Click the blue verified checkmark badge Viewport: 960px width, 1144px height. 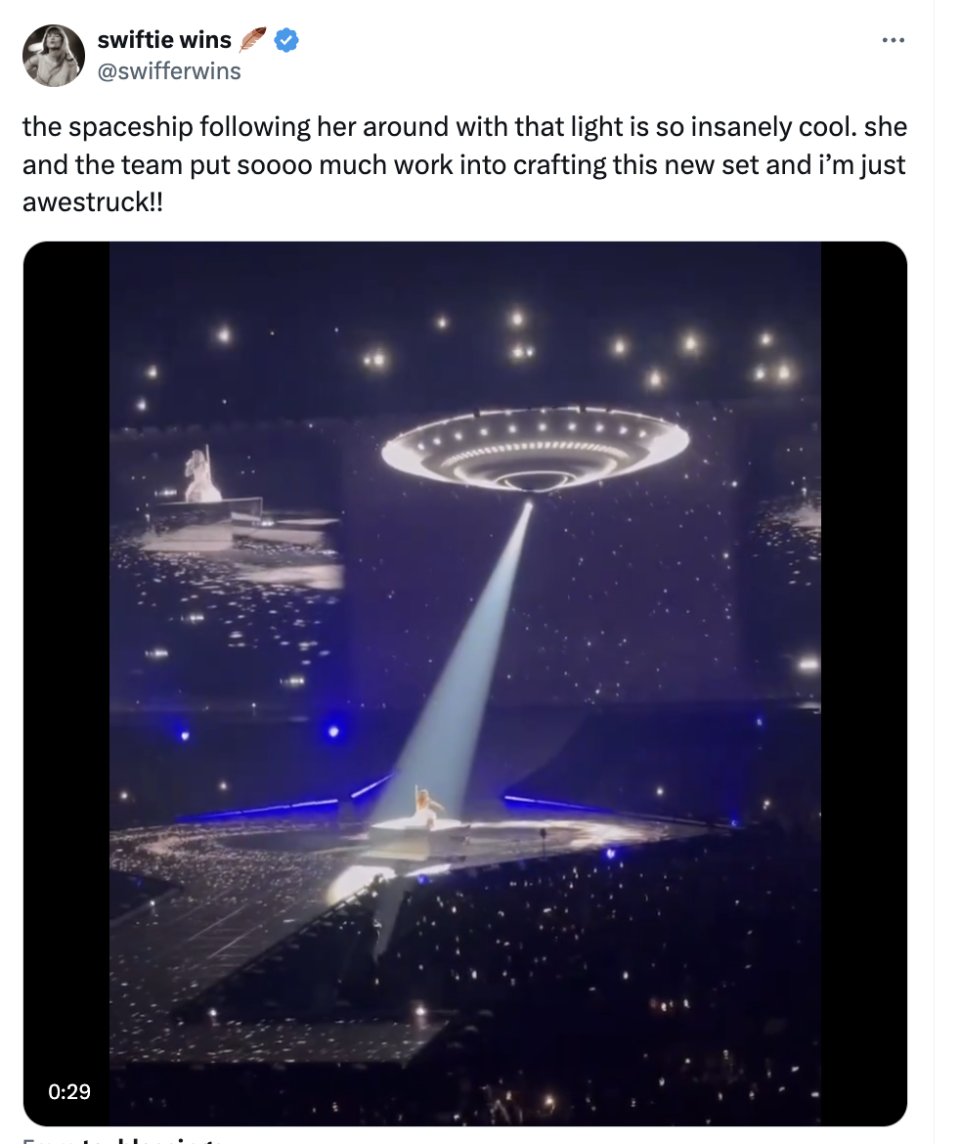(x=287, y=40)
